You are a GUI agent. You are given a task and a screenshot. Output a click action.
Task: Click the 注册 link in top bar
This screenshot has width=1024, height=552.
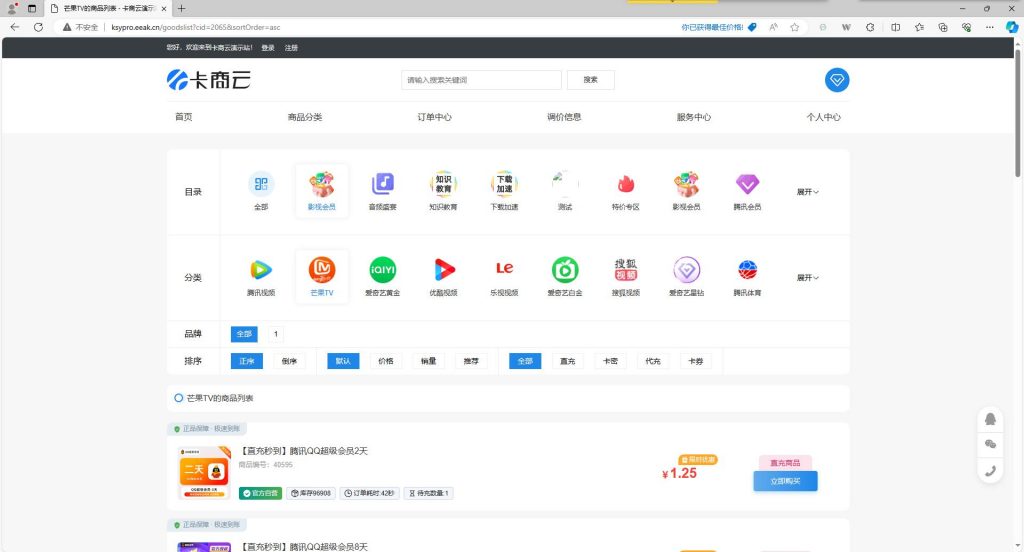click(291, 48)
